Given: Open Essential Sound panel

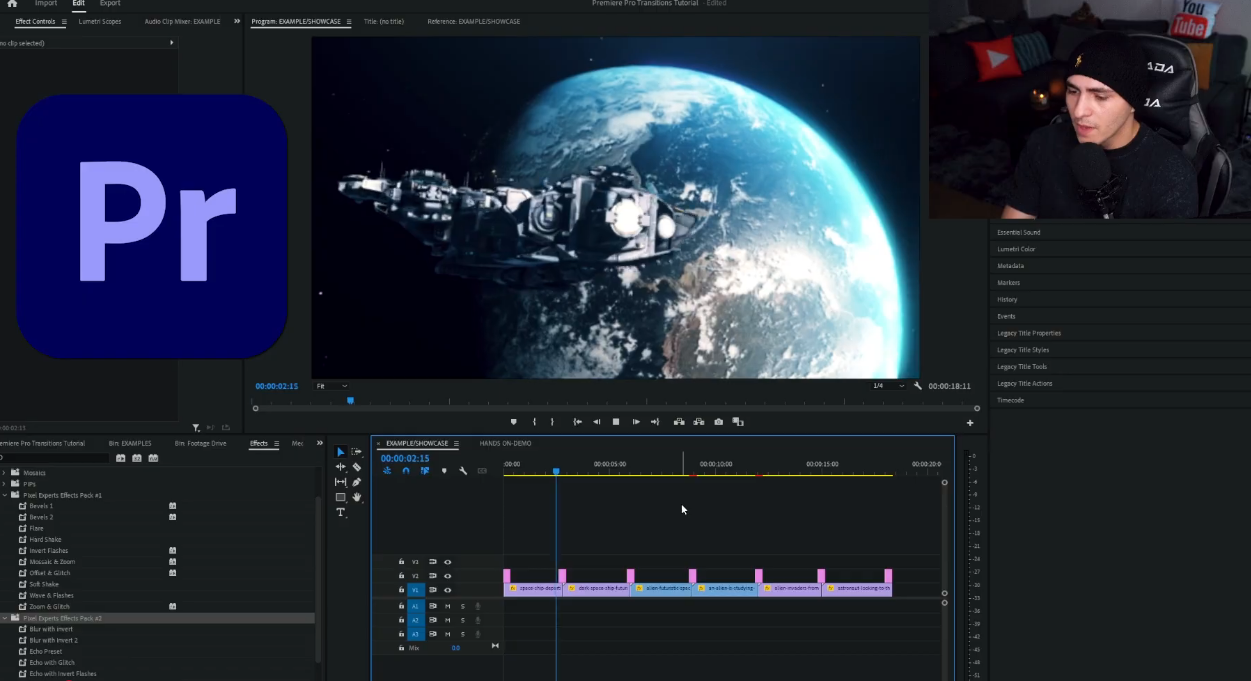Looking at the screenshot, I should pos(1019,232).
